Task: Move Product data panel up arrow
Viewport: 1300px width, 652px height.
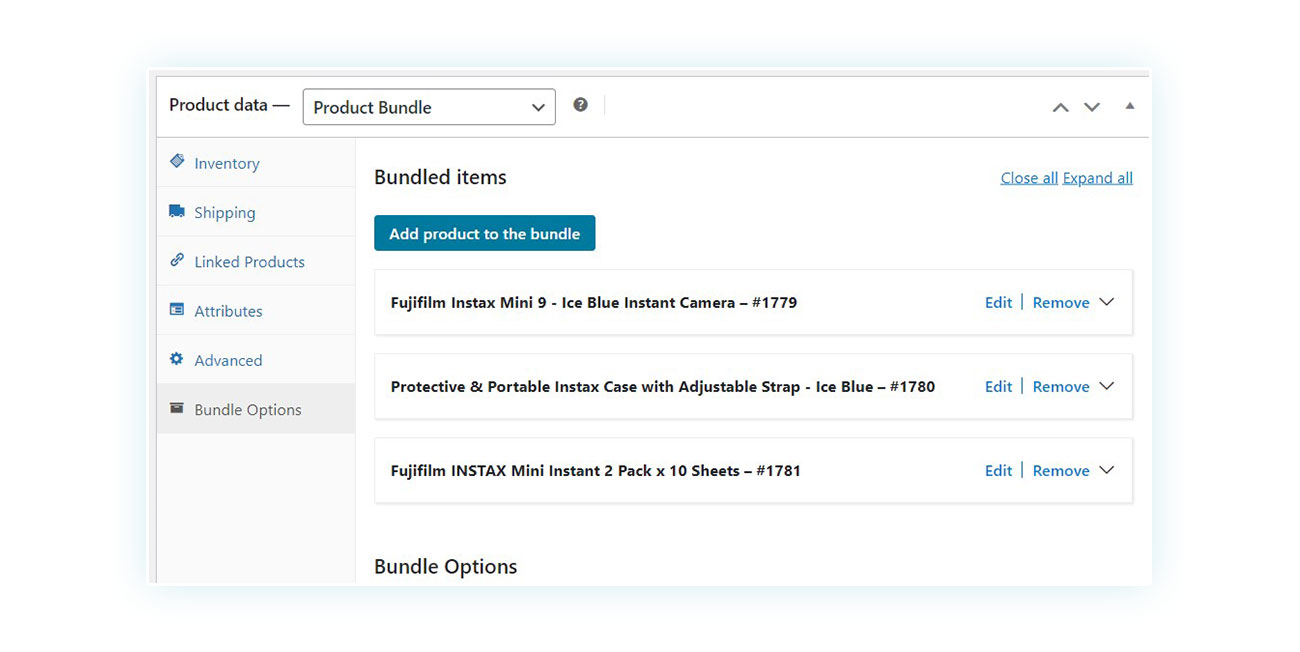Action: coord(1061,107)
